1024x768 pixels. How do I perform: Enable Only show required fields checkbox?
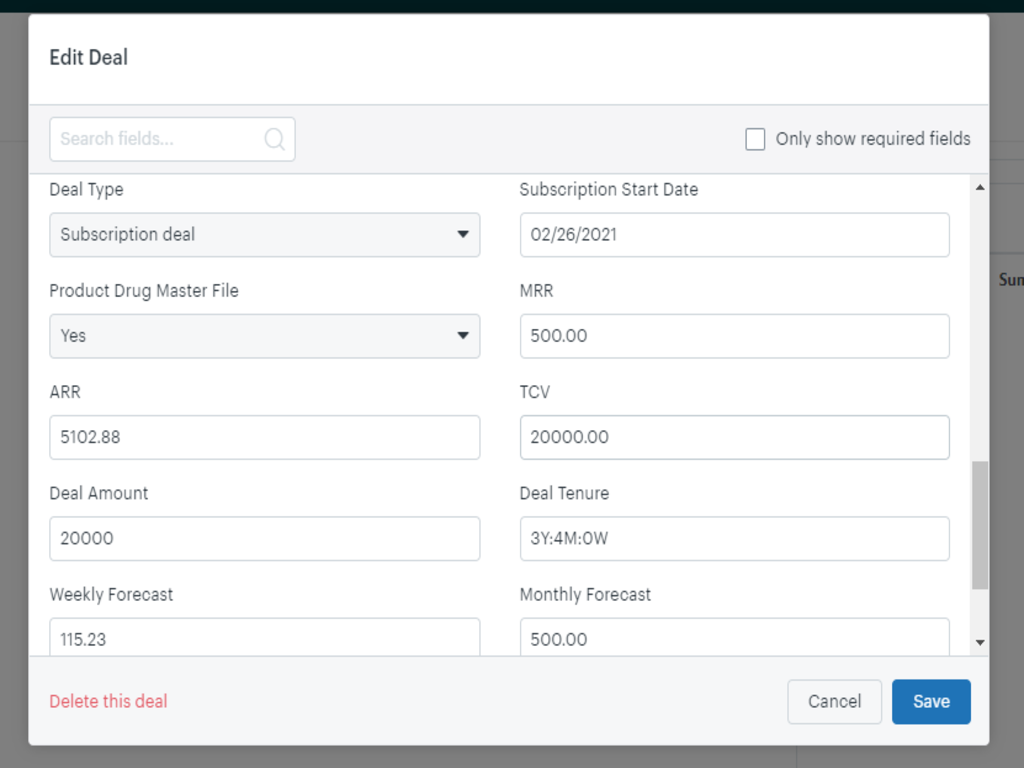coord(755,139)
